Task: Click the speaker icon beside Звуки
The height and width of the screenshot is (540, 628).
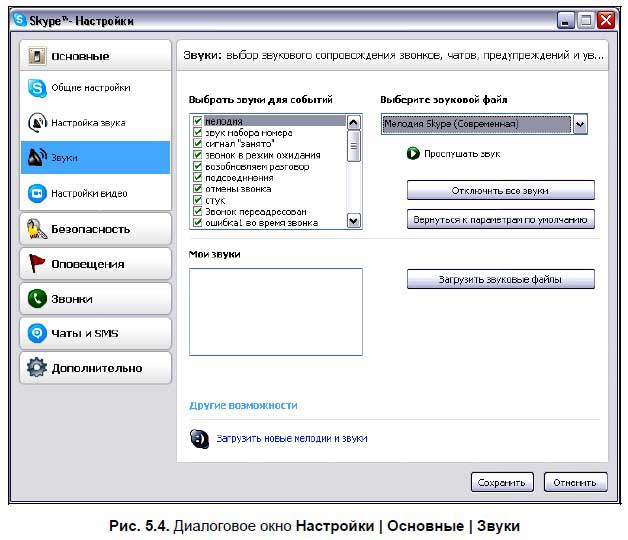Action: click(x=36, y=158)
